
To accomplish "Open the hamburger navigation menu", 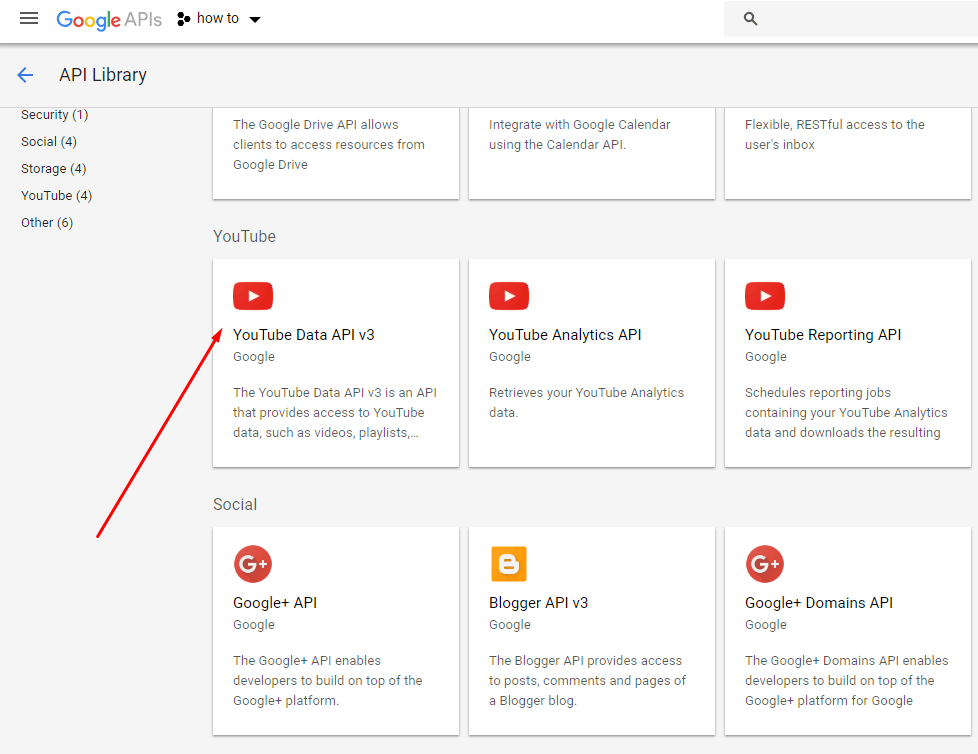I will pos(29,19).
